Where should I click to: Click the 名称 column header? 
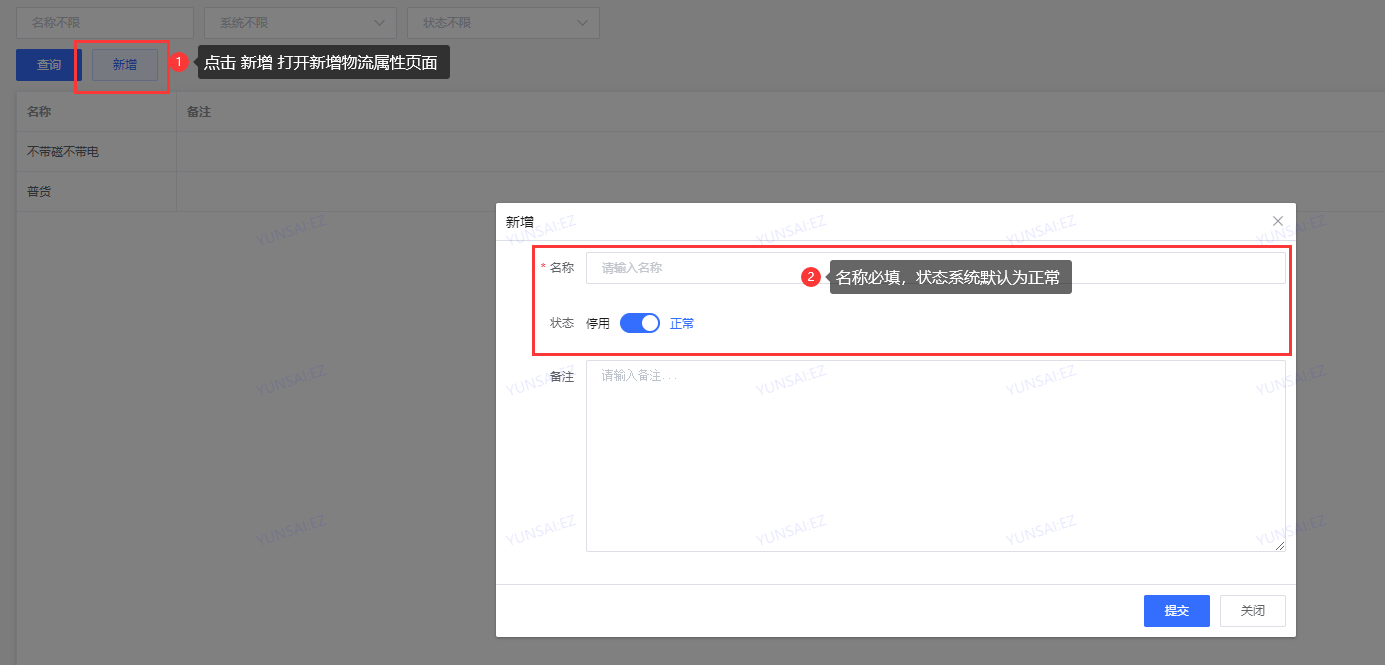(39, 112)
